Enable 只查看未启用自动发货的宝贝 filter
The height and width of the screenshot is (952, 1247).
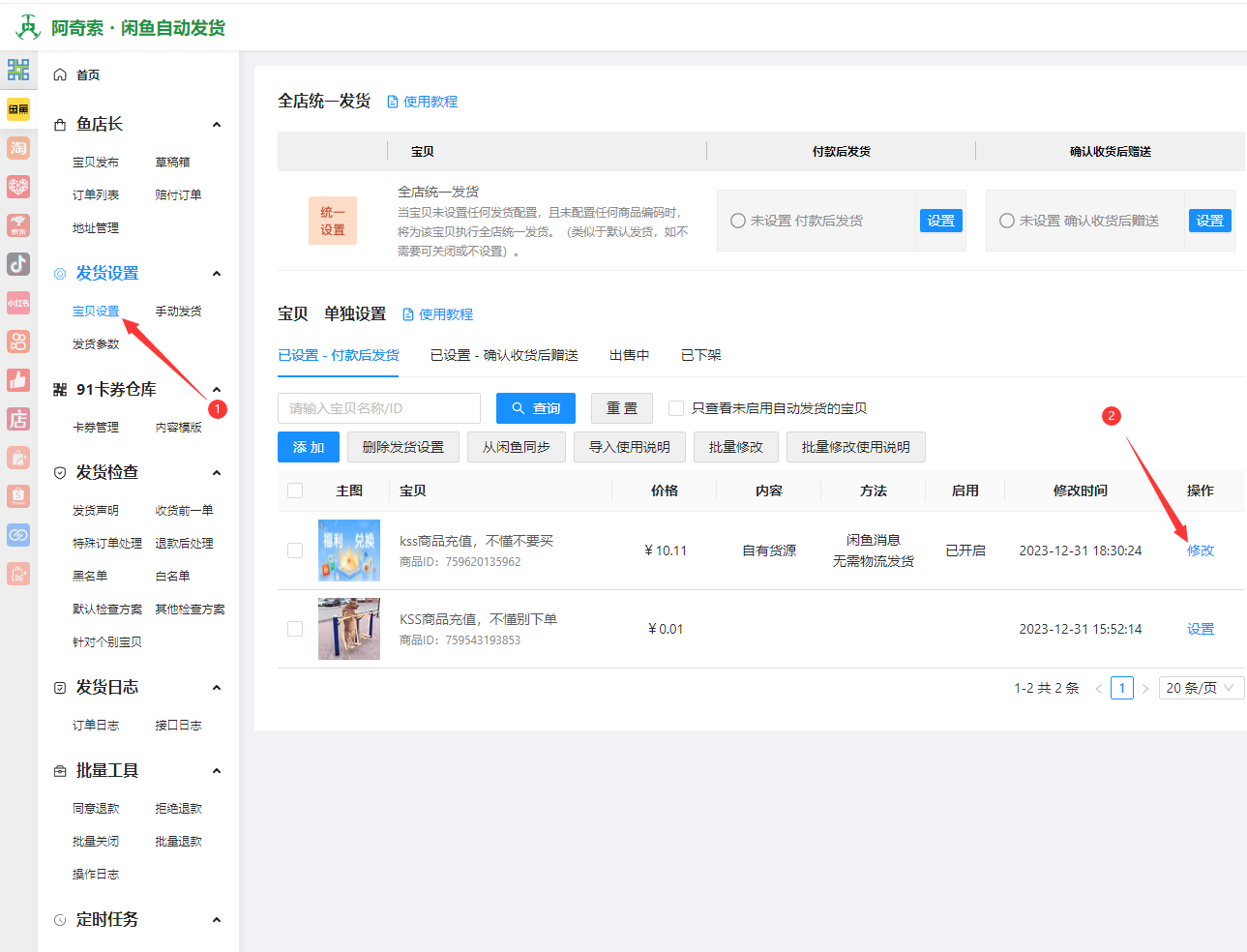tap(675, 407)
